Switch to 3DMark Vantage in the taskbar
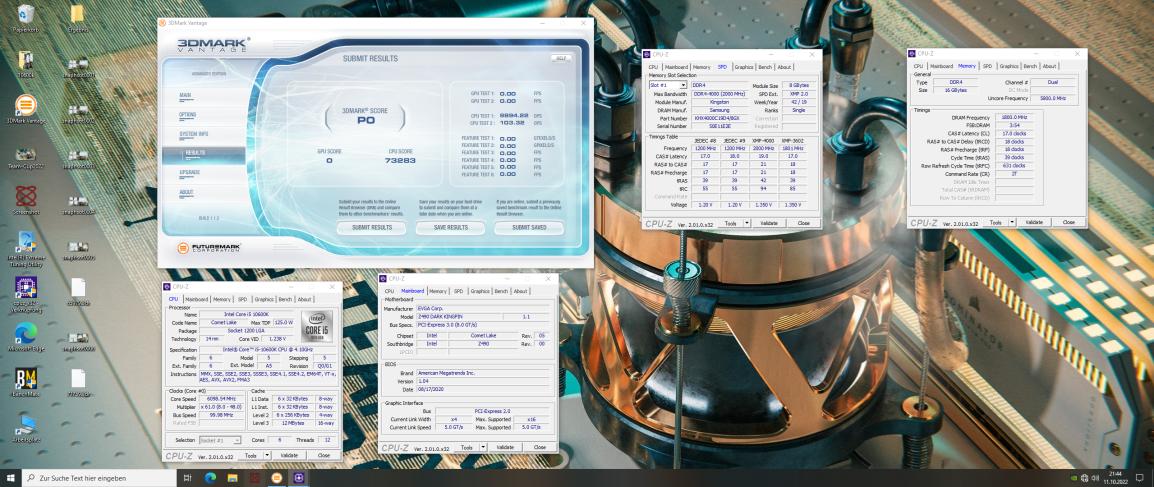Image resolution: width=1154 pixels, height=487 pixels. [x=277, y=477]
